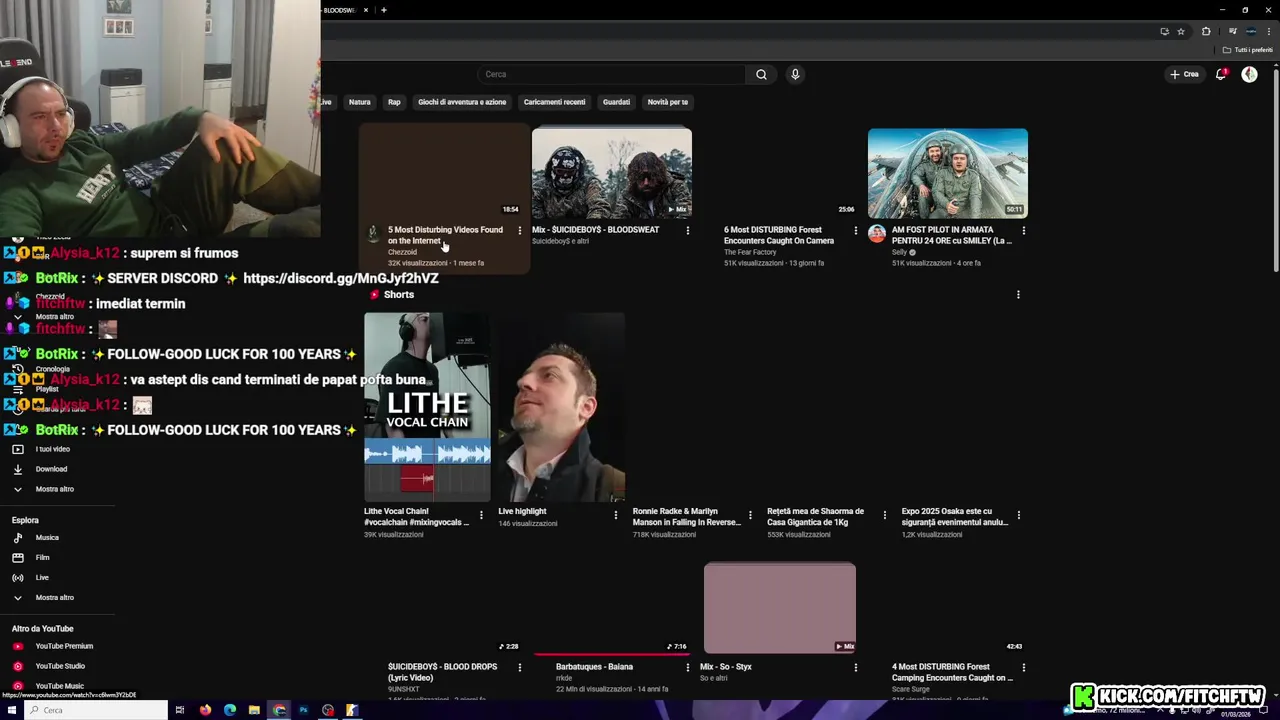Open the Mix - So - Styx pink thumbnail
Viewport: 1280px width, 720px height.
(780, 608)
